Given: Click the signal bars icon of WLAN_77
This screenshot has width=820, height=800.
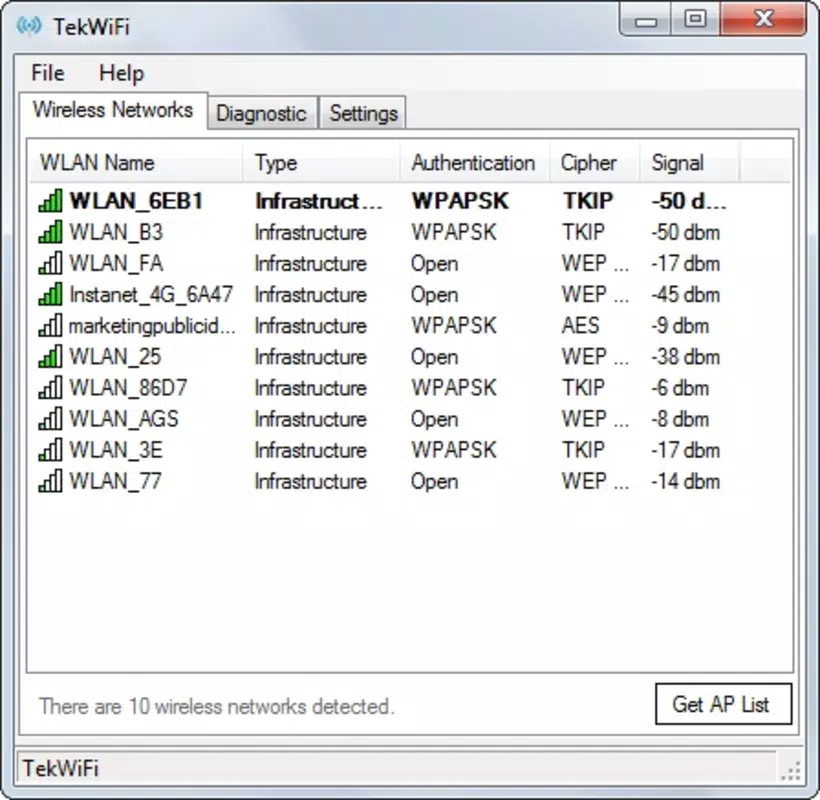Looking at the screenshot, I should click(50, 481).
